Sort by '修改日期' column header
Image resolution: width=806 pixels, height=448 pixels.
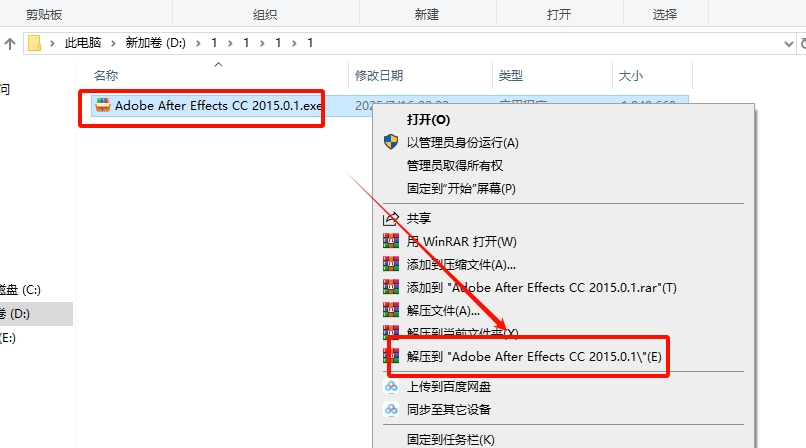pos(379,76)
